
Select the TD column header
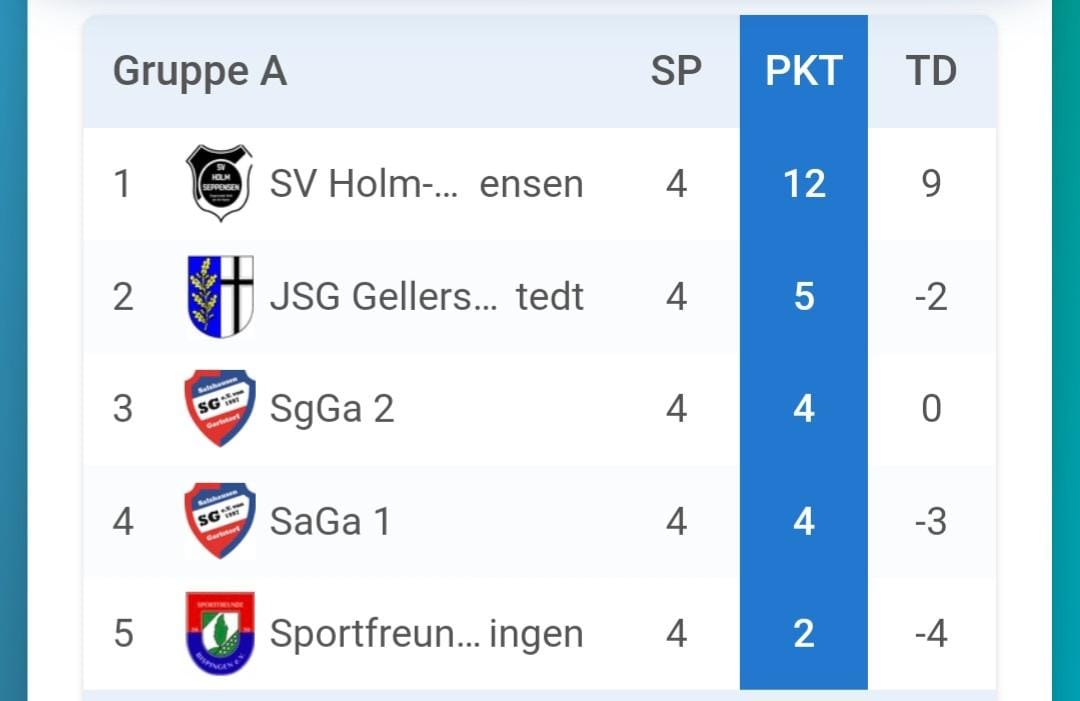click(931, 71)
